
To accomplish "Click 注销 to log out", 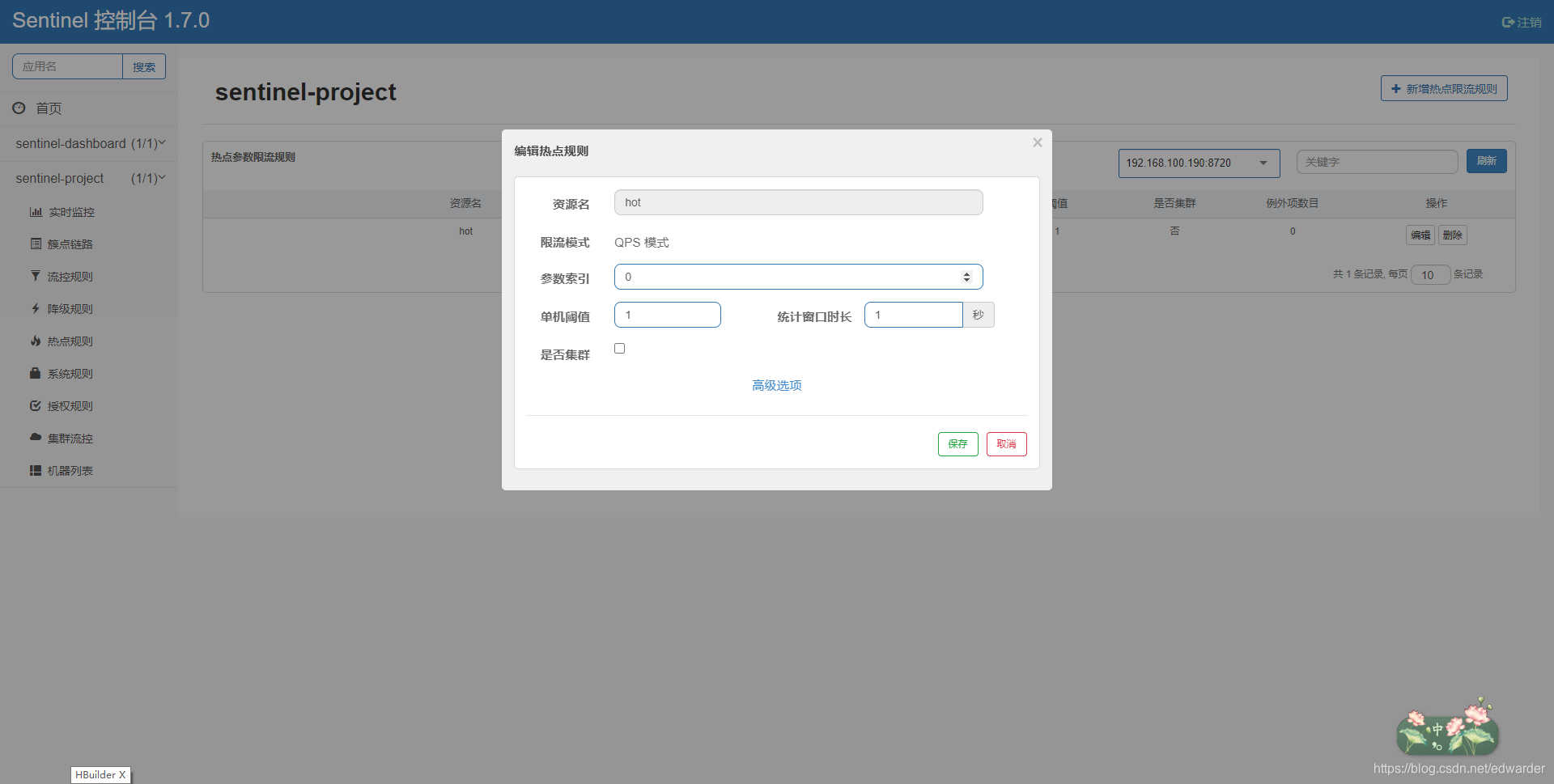I will pyautogui.click(x=1522, y=22).
